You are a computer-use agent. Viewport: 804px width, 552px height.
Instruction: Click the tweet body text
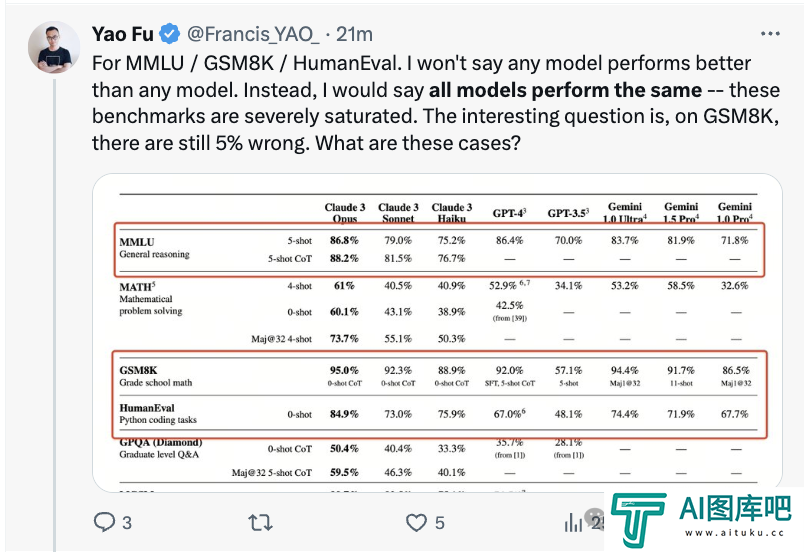436,103
